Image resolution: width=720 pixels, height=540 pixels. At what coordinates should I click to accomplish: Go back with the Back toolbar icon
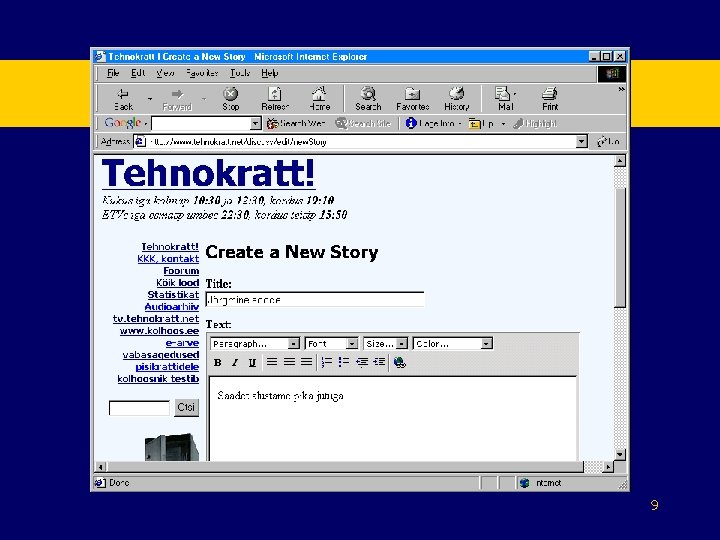[123, 99]
